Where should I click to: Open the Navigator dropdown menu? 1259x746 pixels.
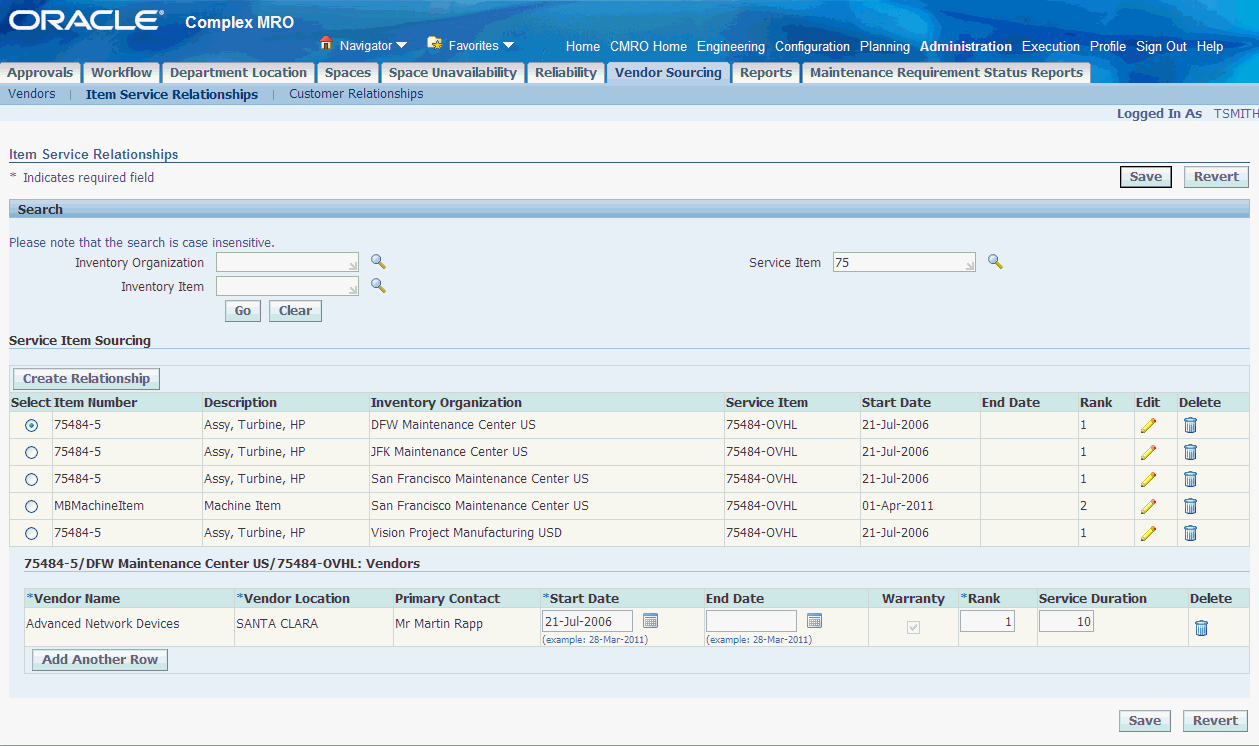pos(373,46)
